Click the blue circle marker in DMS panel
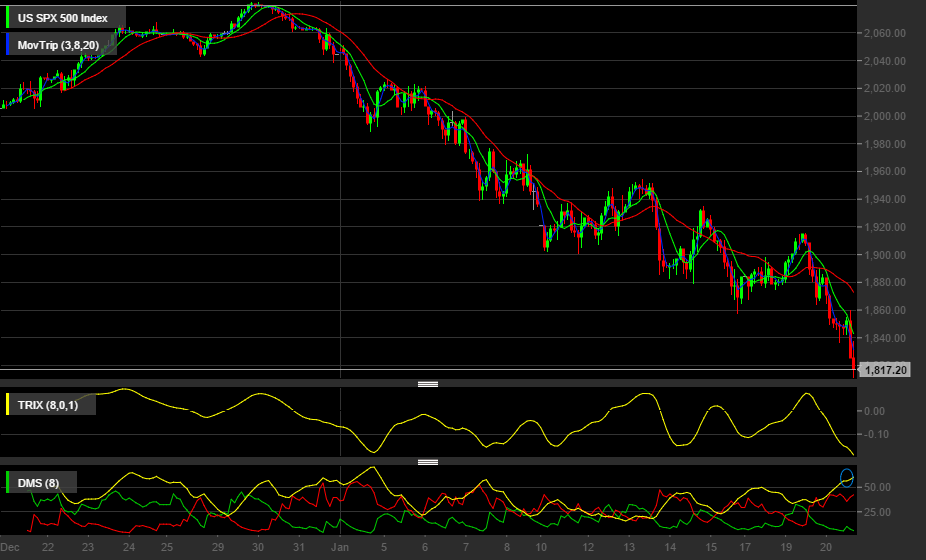926x560 pixels. [847, 478]
